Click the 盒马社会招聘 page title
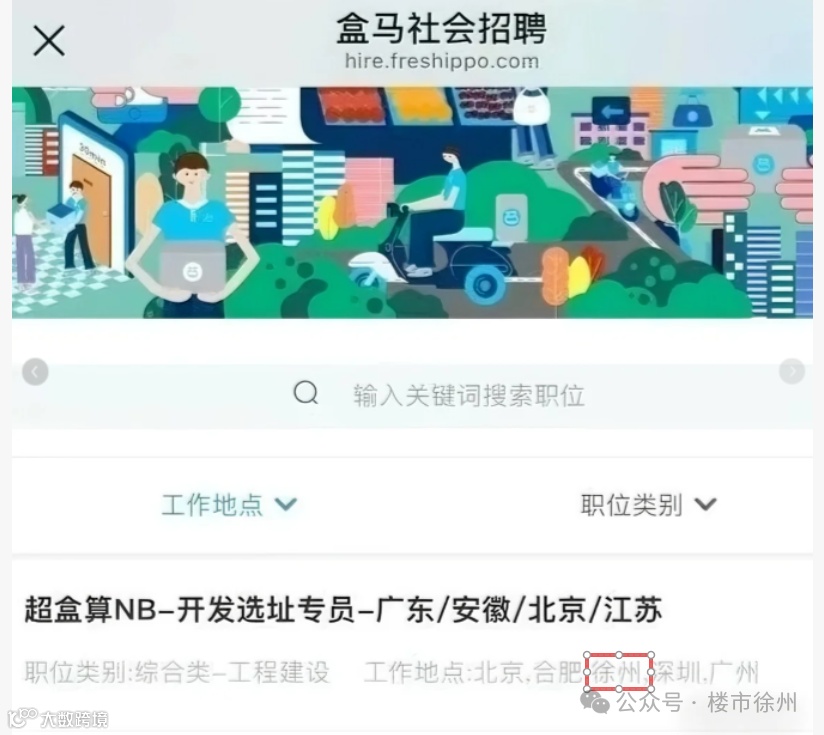The width and height of the screenshot is (824, 735). click(442, 28)
